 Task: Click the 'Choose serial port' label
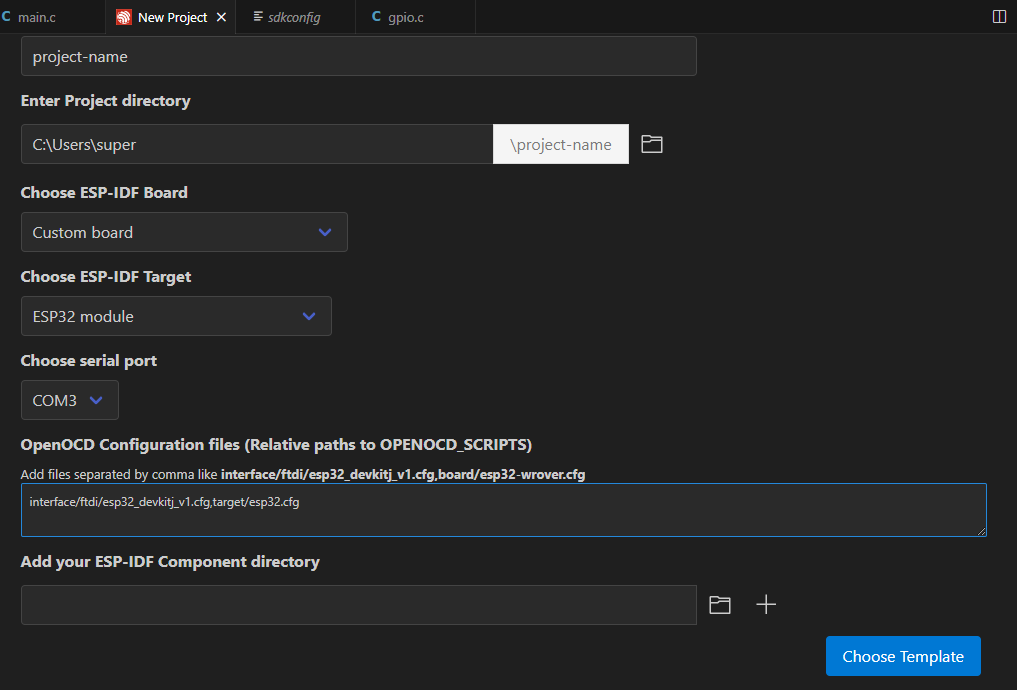(89, 361)
